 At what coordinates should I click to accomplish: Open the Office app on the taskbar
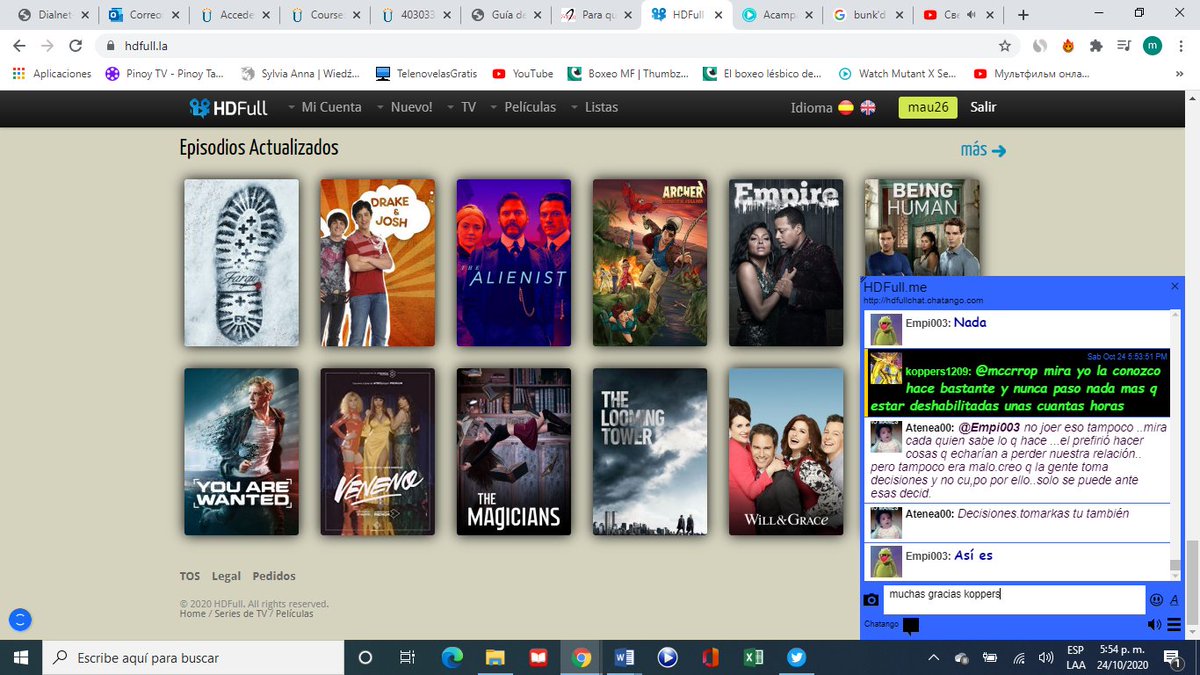point(711,657)
